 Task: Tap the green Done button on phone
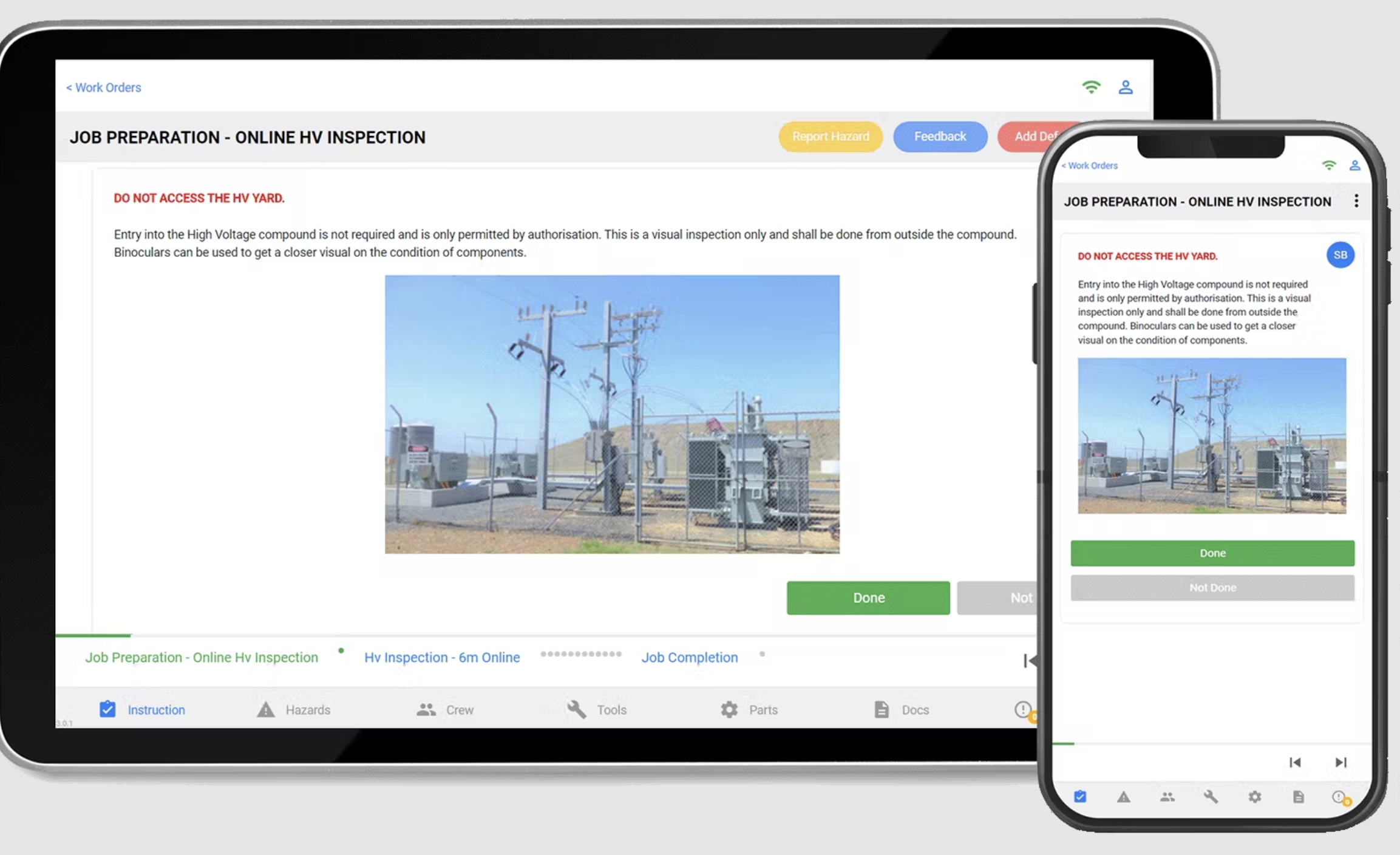1212,553
